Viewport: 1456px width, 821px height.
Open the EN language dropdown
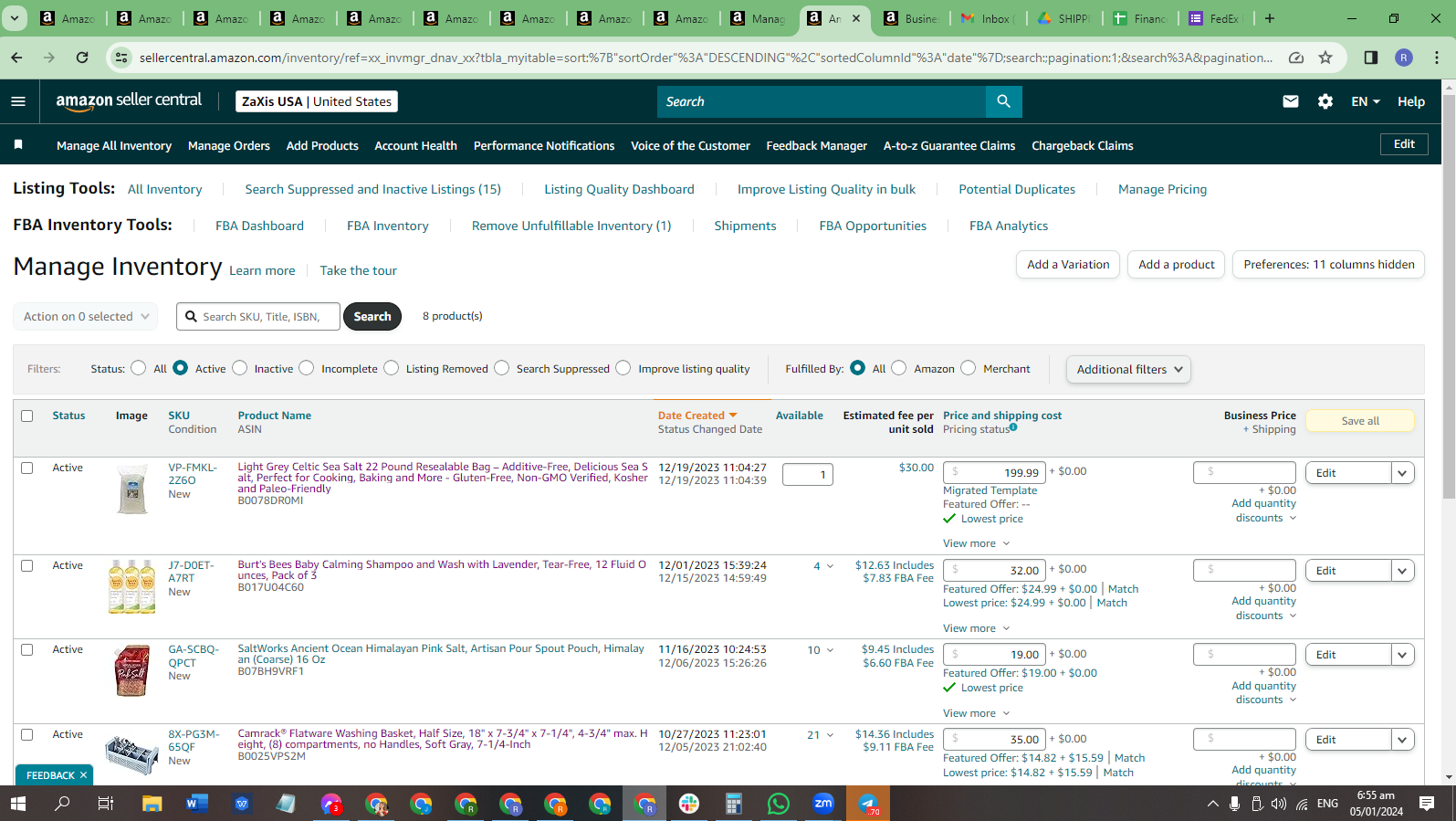click(x=1366, y=101)
